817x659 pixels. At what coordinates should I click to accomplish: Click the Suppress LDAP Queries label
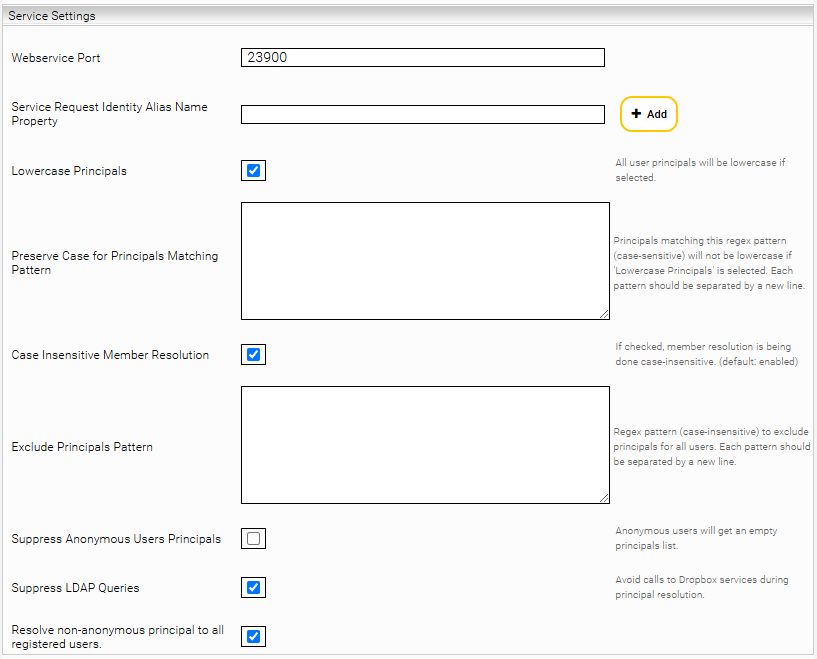75,588
